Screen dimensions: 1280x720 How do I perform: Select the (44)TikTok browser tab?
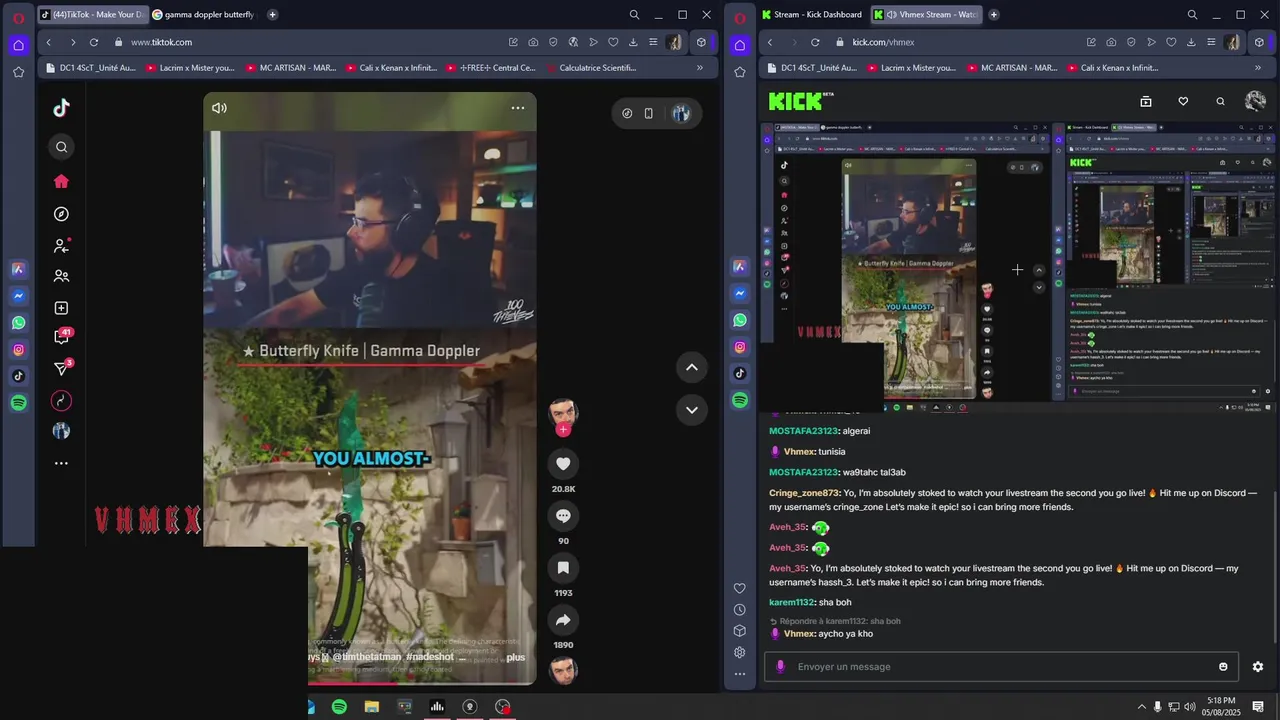point(92,15)
